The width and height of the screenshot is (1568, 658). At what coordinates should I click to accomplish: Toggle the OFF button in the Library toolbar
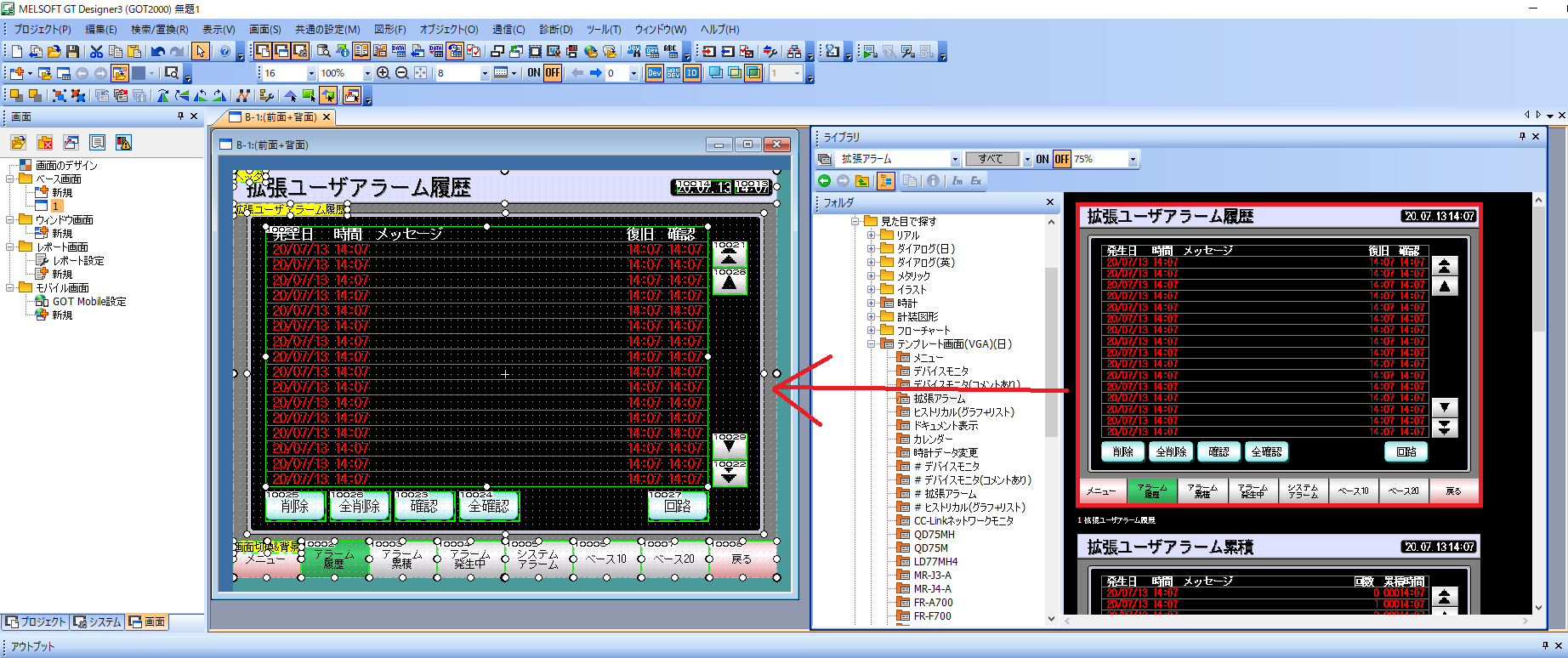tap(1061, 159)
